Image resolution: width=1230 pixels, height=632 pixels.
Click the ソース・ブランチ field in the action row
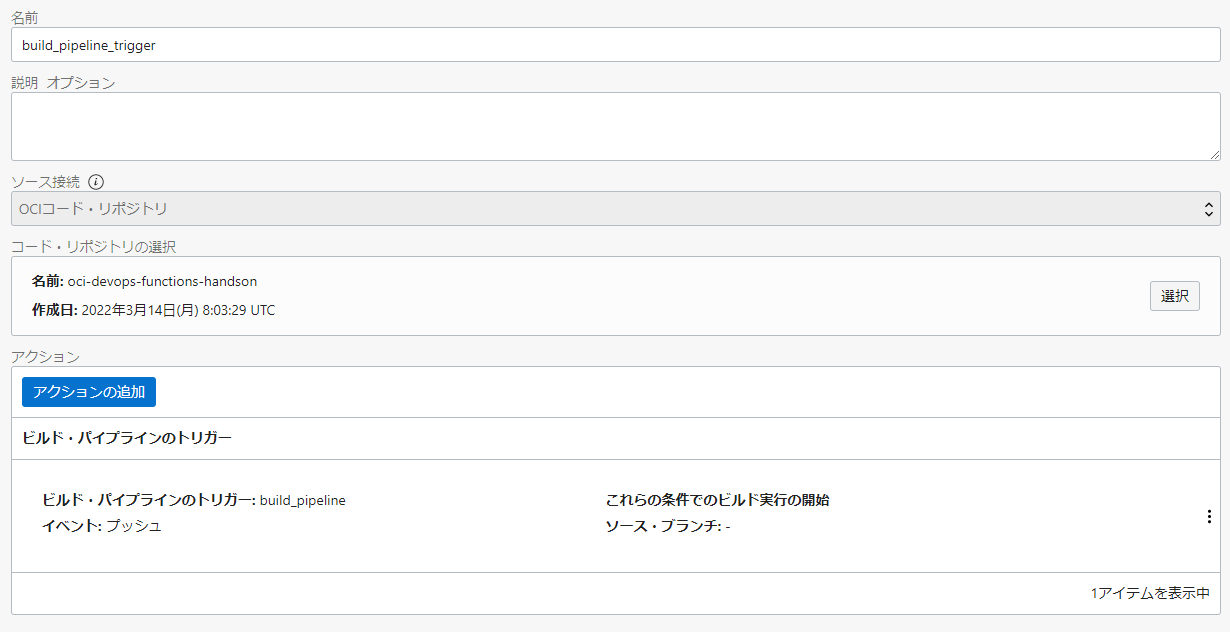click(667, 526)
